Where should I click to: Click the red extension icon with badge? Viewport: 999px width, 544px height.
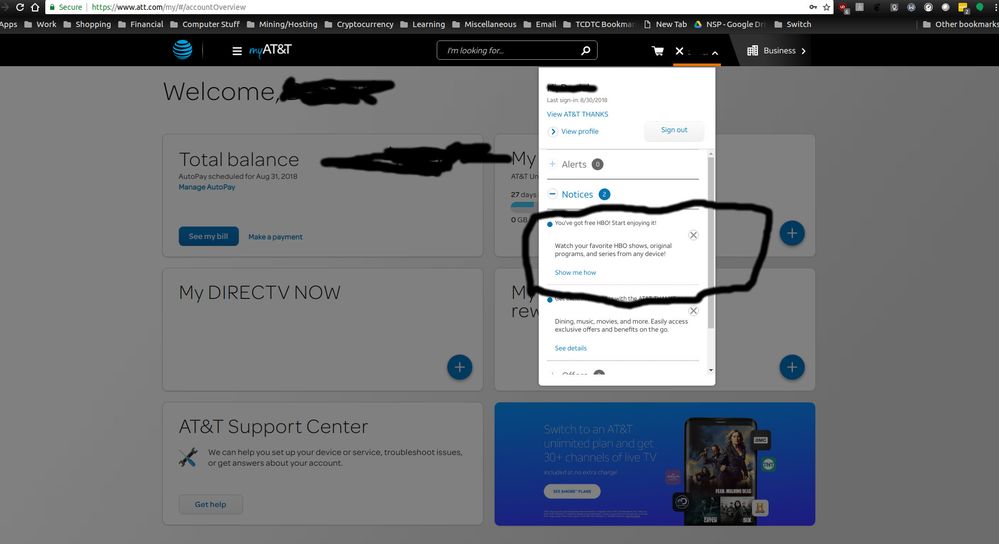pos(844,8)
